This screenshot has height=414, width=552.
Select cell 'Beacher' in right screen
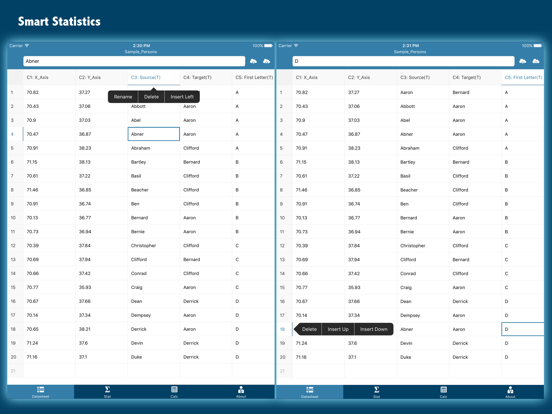click(423, 190)
